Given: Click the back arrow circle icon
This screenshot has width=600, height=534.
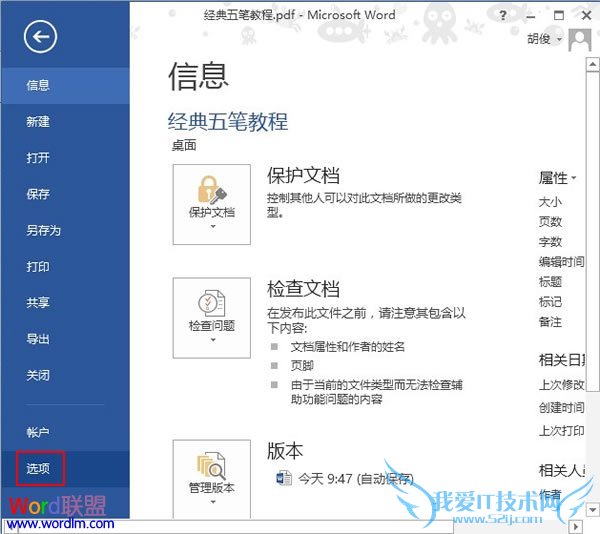Looking at the screenshot, I should pos(40,37).
